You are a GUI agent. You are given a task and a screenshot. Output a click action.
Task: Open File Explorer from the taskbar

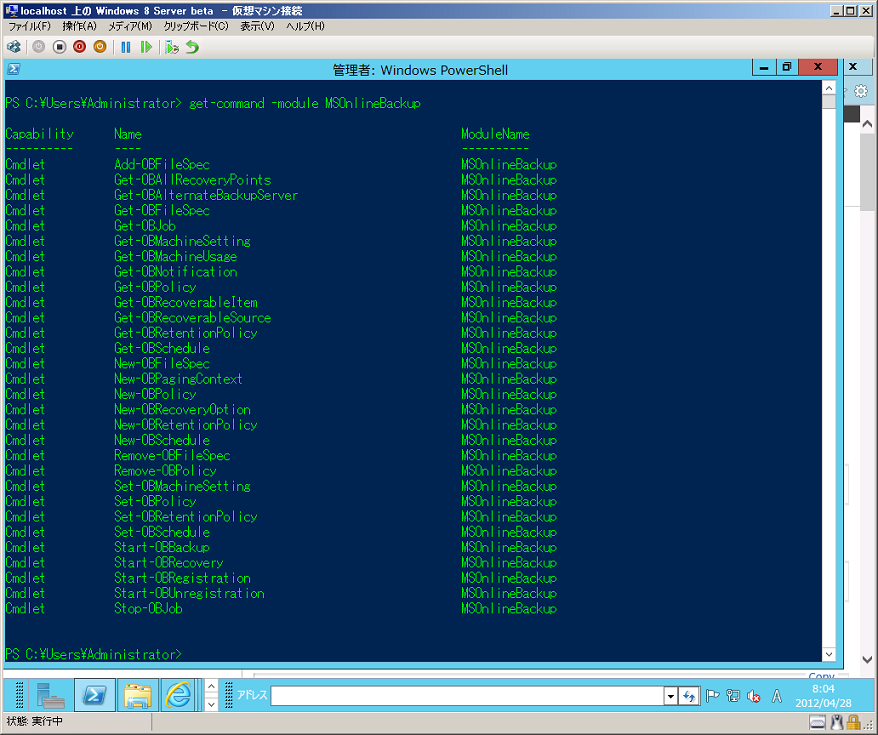pos(137,694)
